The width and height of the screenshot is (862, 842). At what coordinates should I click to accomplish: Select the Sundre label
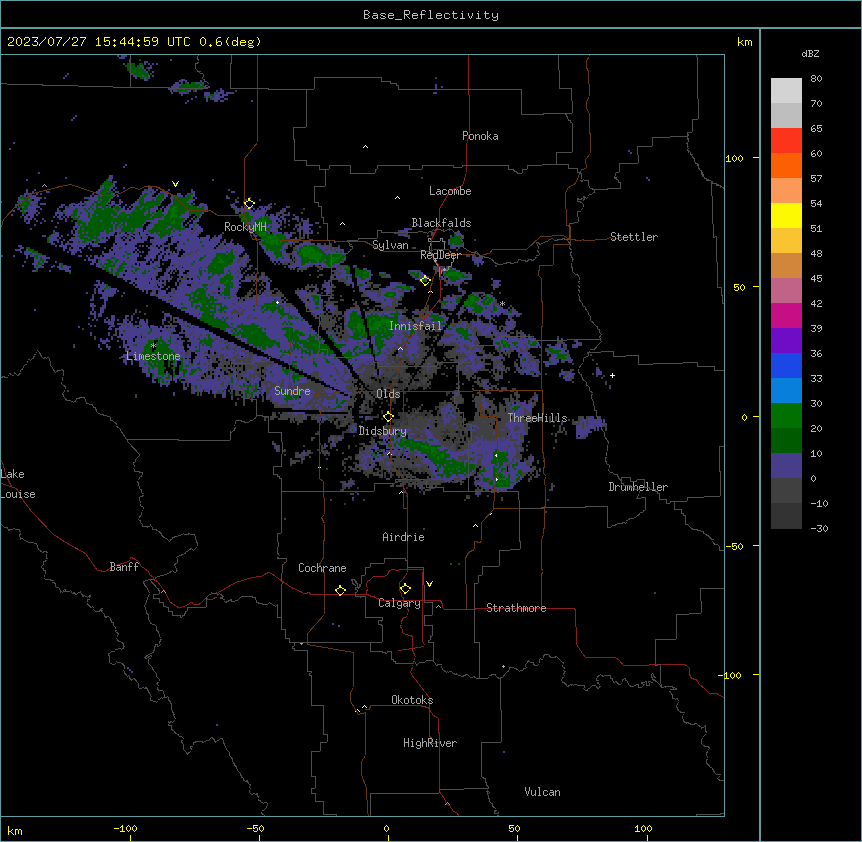click(x=292, y=391)
